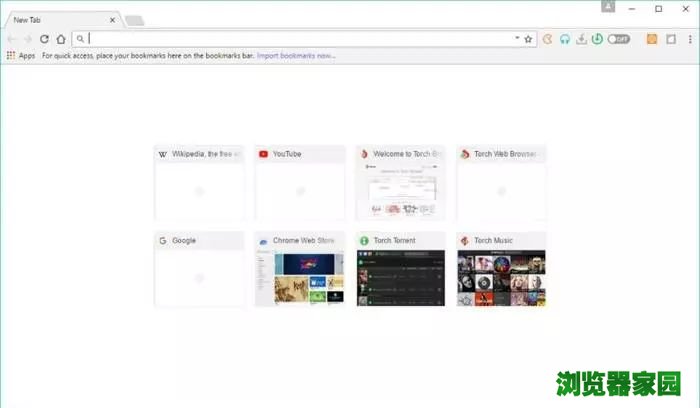Click the search magnifier in address bar
This screenshot has height=408, width=700.
(80, 39)
